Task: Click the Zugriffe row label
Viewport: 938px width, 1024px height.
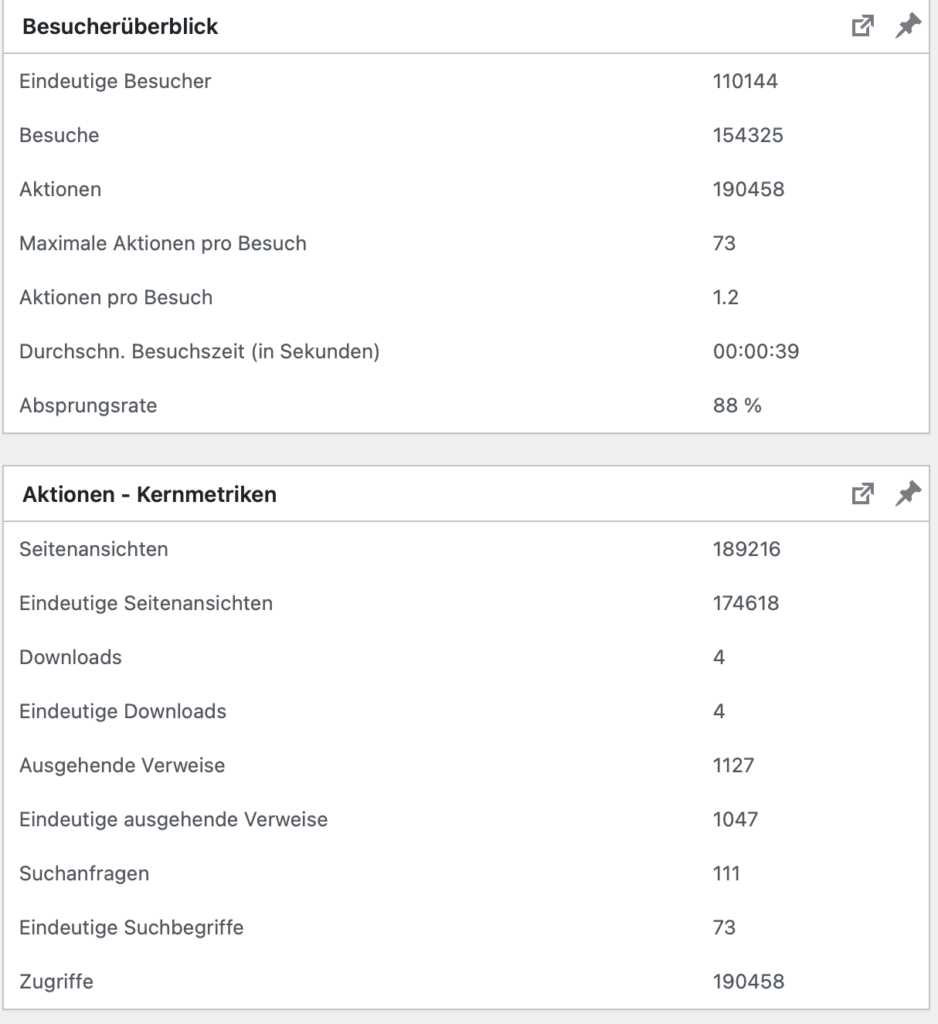Action: coord(56,981)
